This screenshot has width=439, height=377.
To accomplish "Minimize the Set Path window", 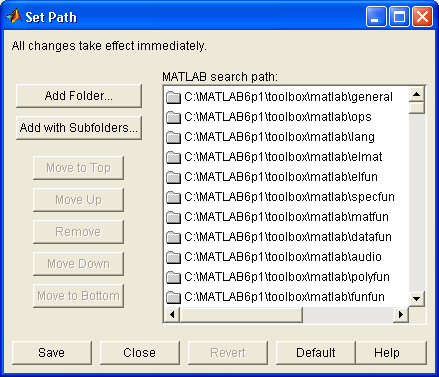I will [376, 17].
